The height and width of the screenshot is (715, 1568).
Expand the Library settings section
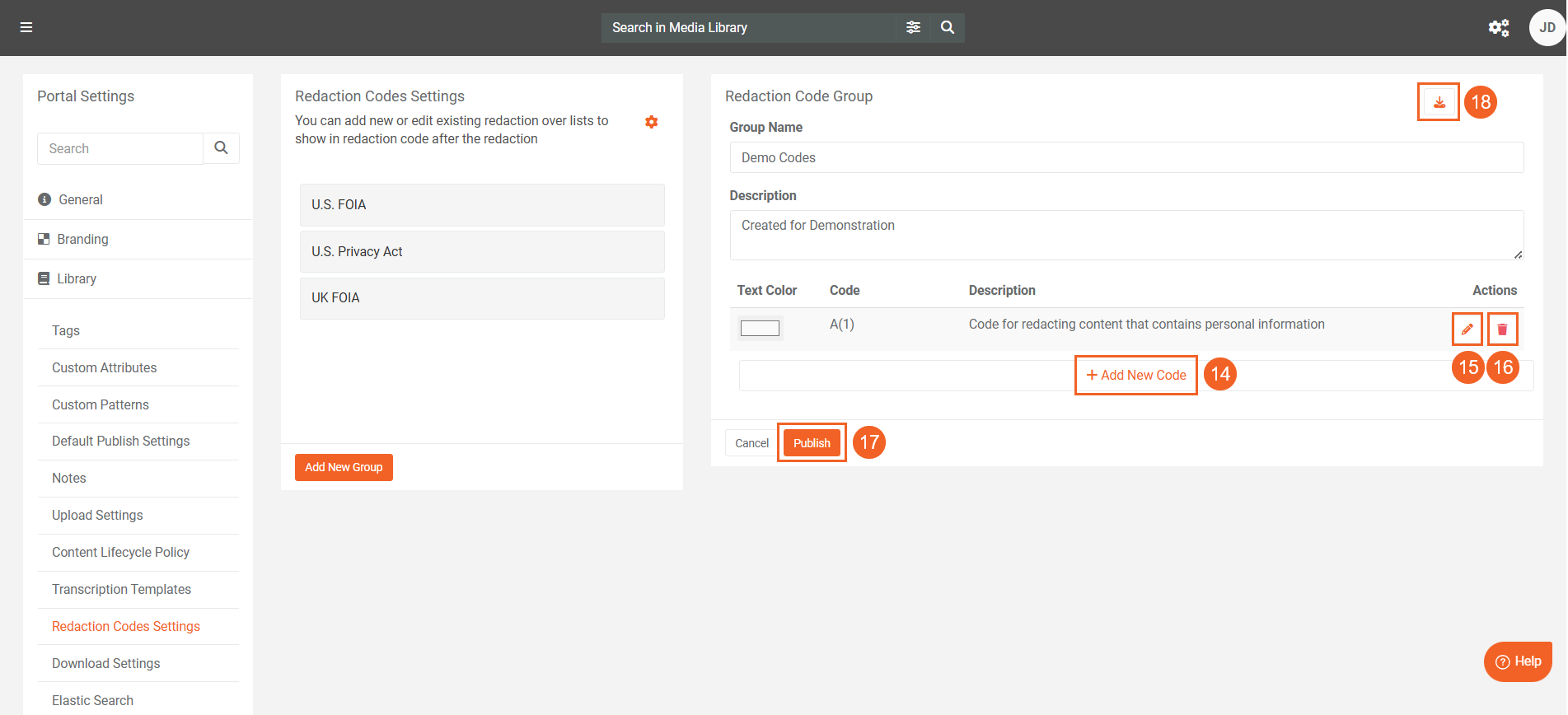click(77, 279)
